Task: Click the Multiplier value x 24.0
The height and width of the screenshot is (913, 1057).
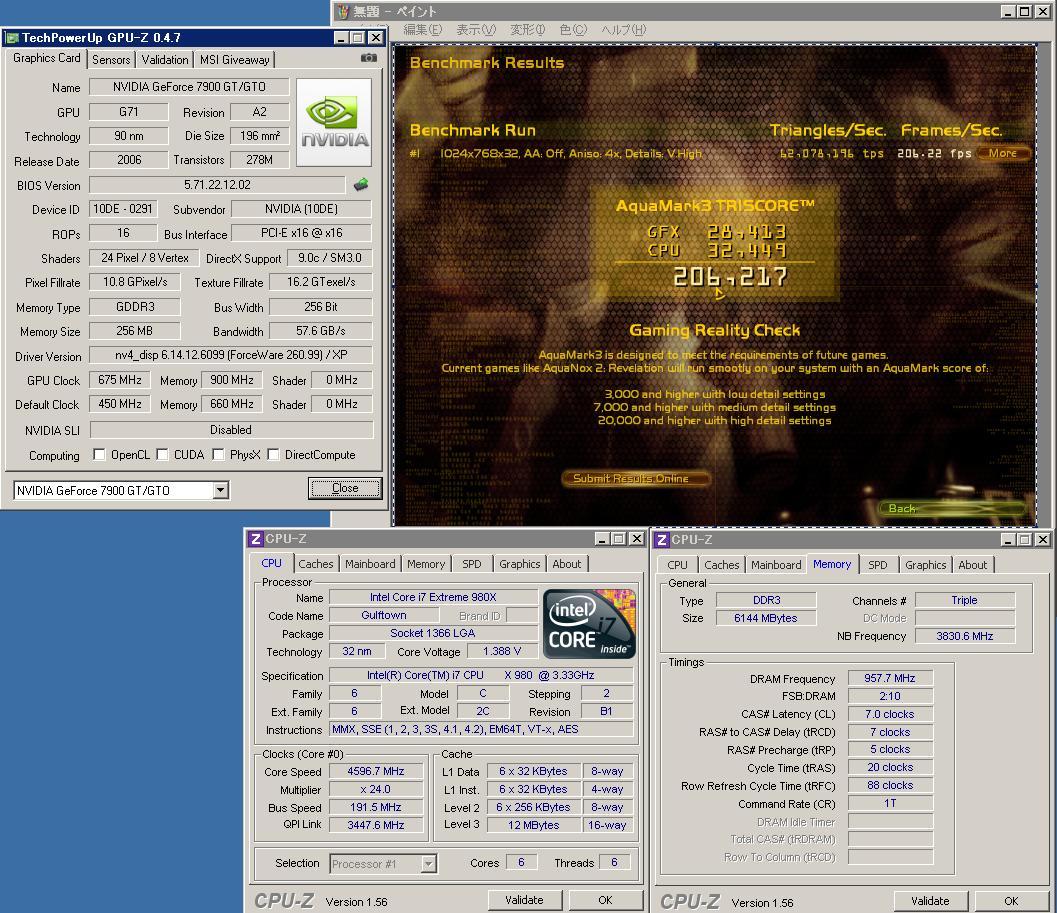Action: (375, 789)
